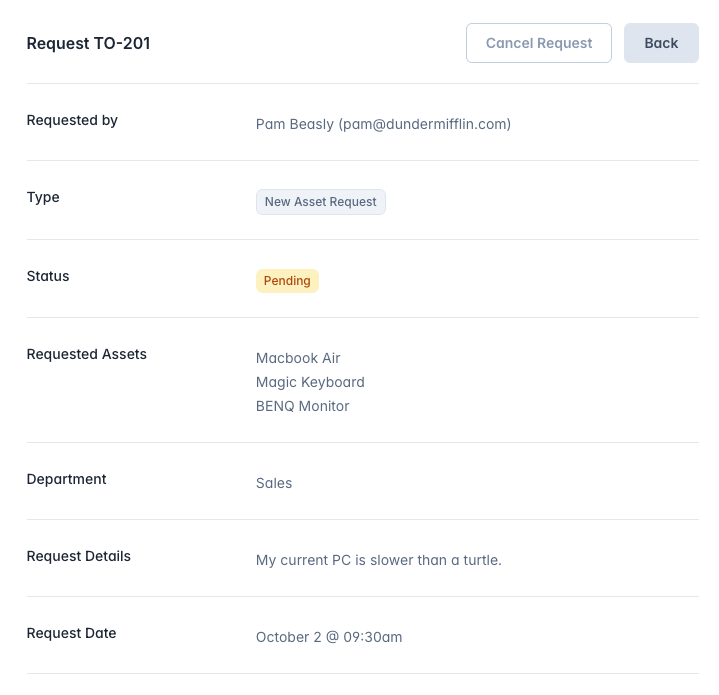Viewport: 719px width, 695px height.
Task: Click the Requested by field label
Action: tap(72, 120)
